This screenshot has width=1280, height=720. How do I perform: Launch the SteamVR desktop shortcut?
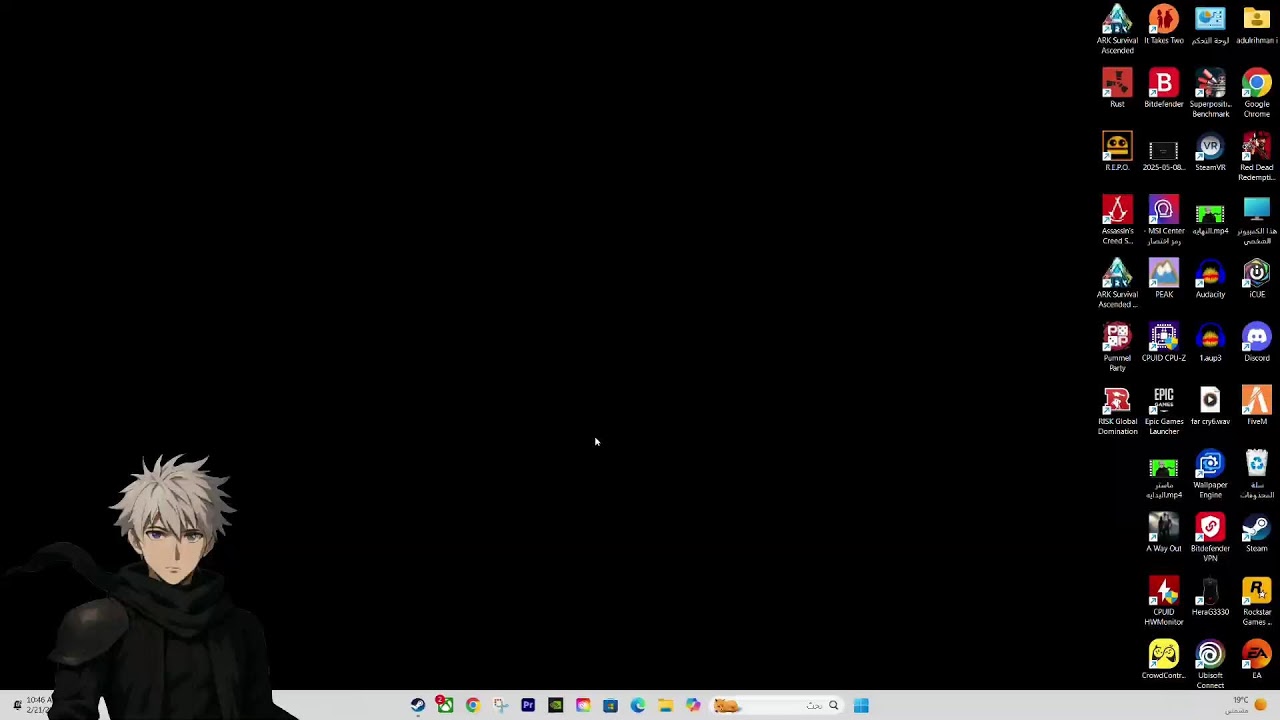(x=1210, y=152)
